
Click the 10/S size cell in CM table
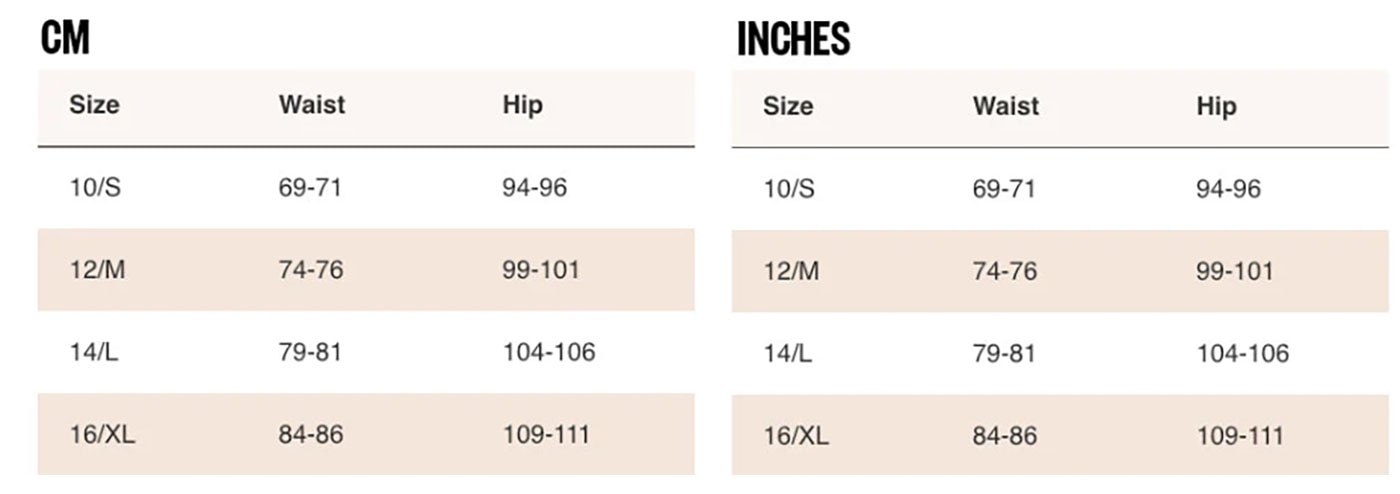coord(95,187)
